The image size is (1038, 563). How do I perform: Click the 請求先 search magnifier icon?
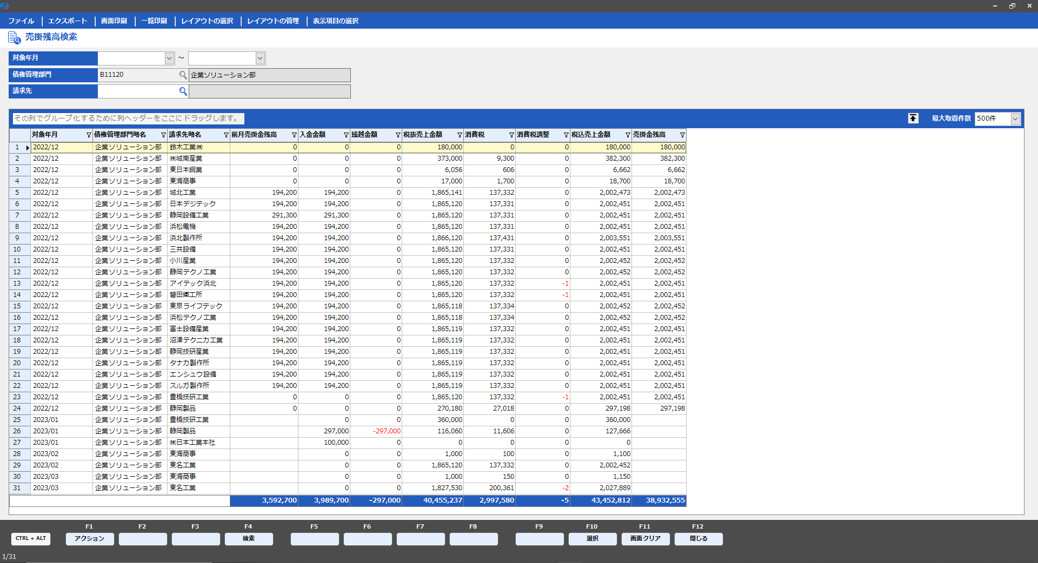coord(183,91)
